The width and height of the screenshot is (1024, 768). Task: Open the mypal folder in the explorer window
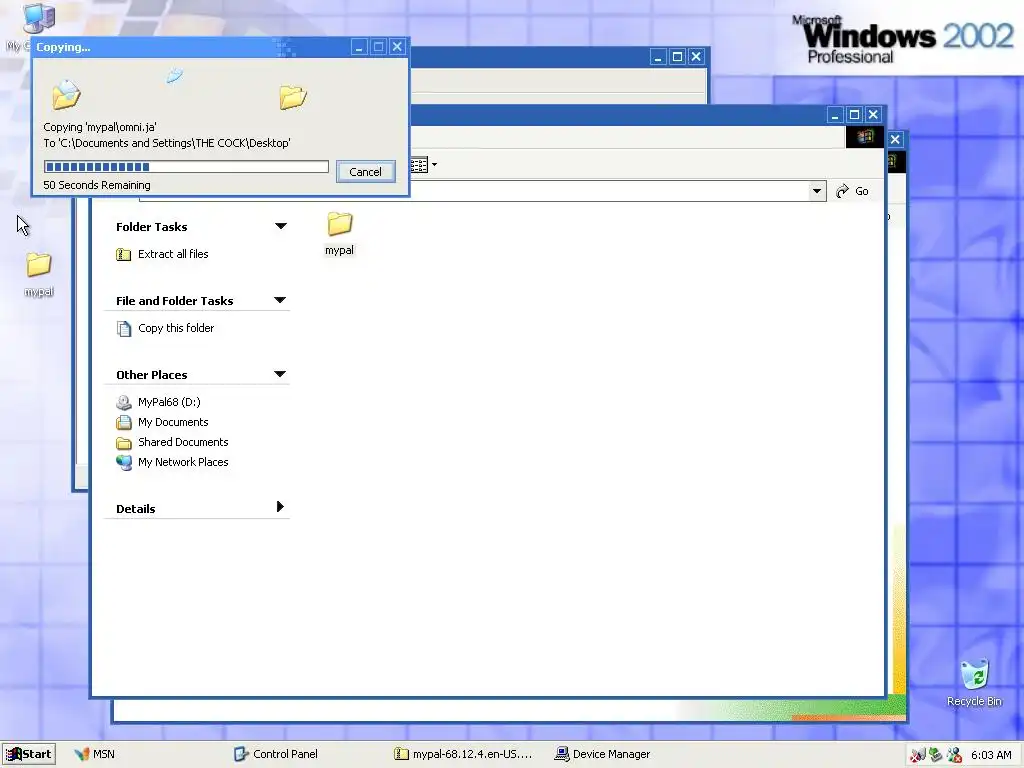[340, 232]
